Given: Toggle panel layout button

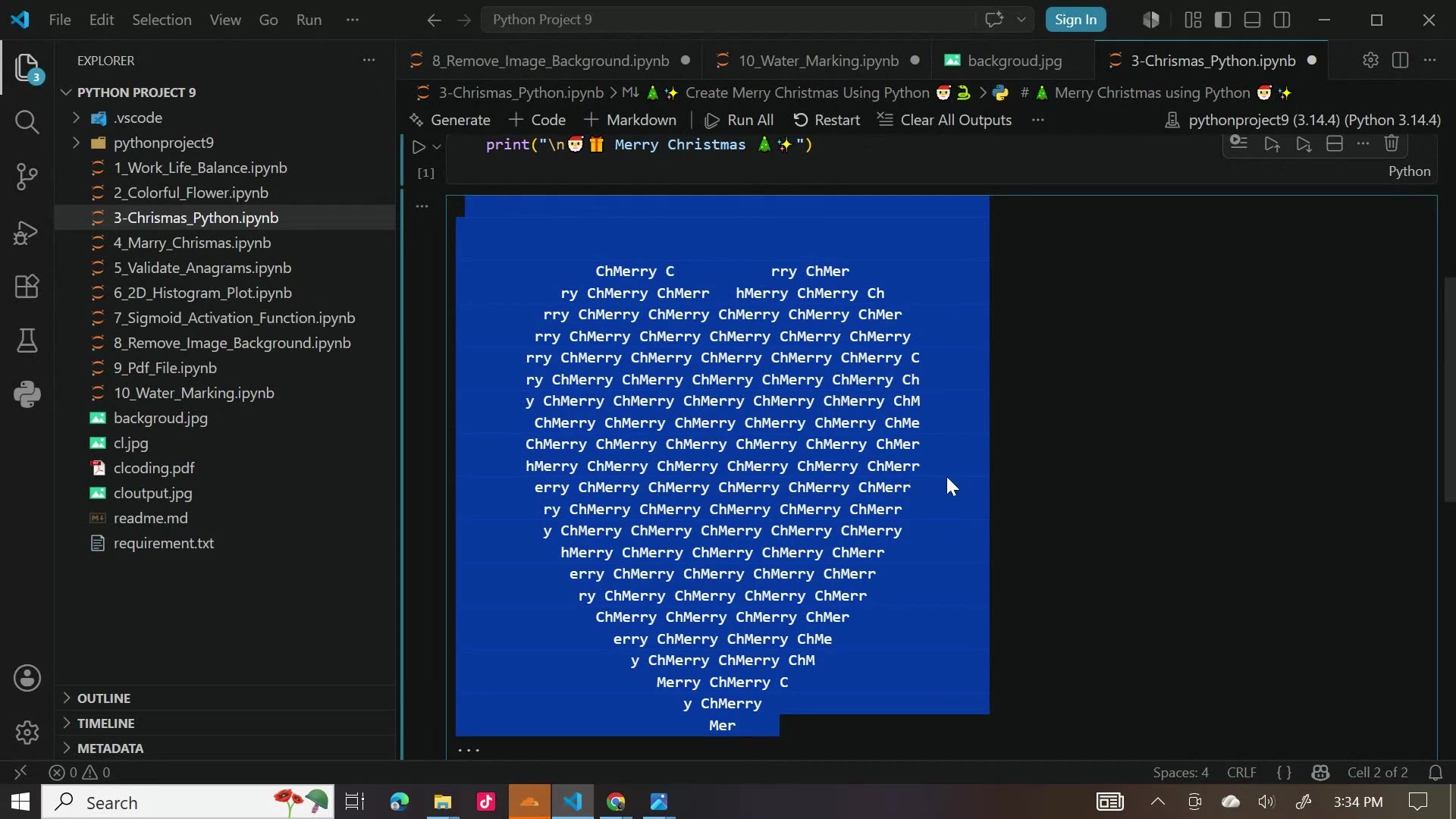Looking at the screenshot, I should tap(1253, 20).
